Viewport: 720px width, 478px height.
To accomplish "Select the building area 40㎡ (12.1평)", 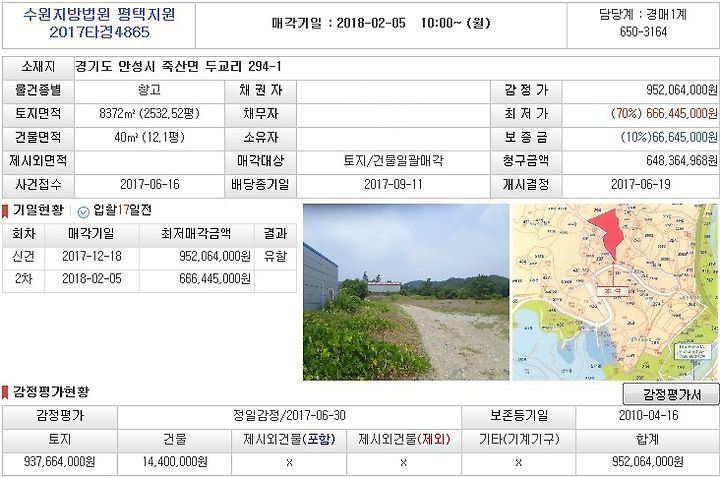I will click(149, 137).
